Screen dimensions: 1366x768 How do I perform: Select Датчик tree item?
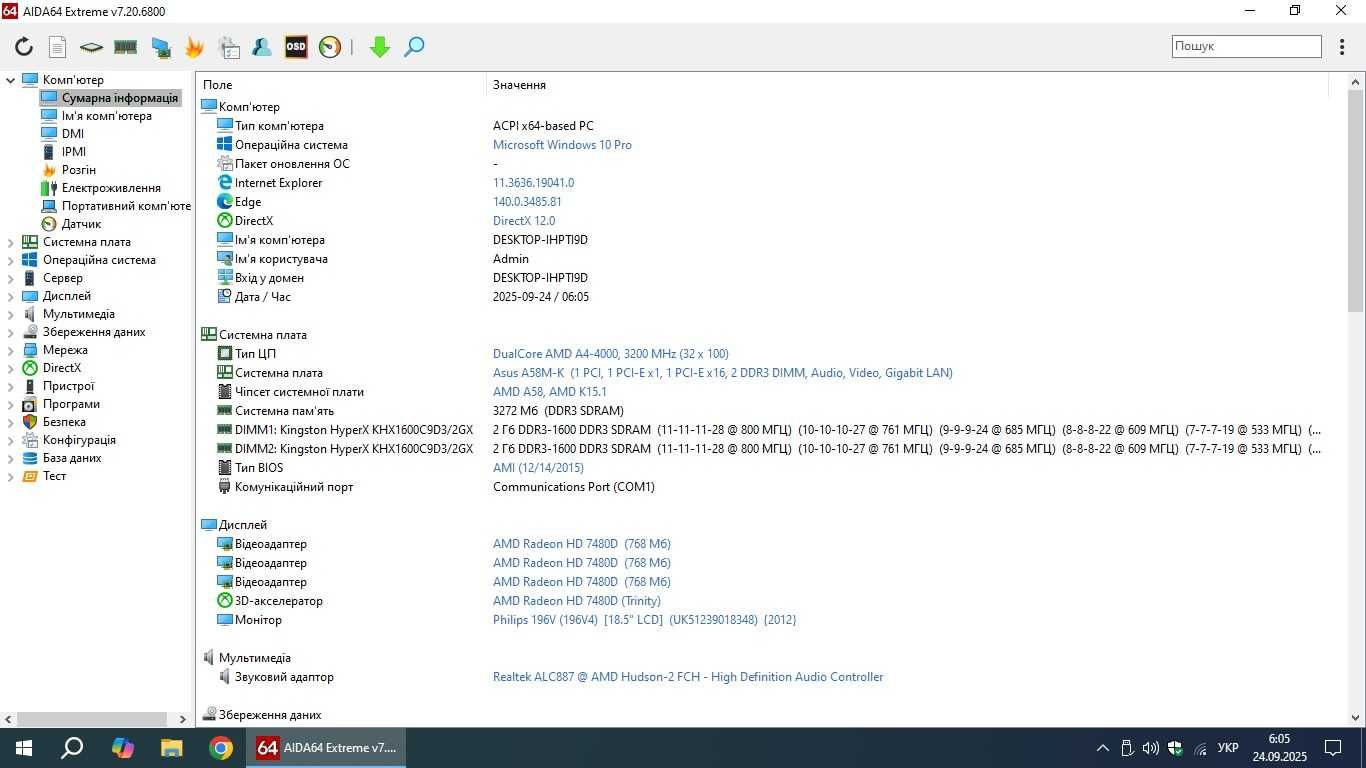(82, 224)
